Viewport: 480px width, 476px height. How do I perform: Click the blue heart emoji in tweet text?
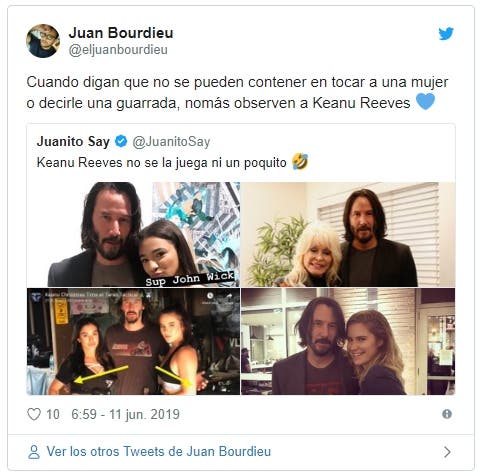425,101
